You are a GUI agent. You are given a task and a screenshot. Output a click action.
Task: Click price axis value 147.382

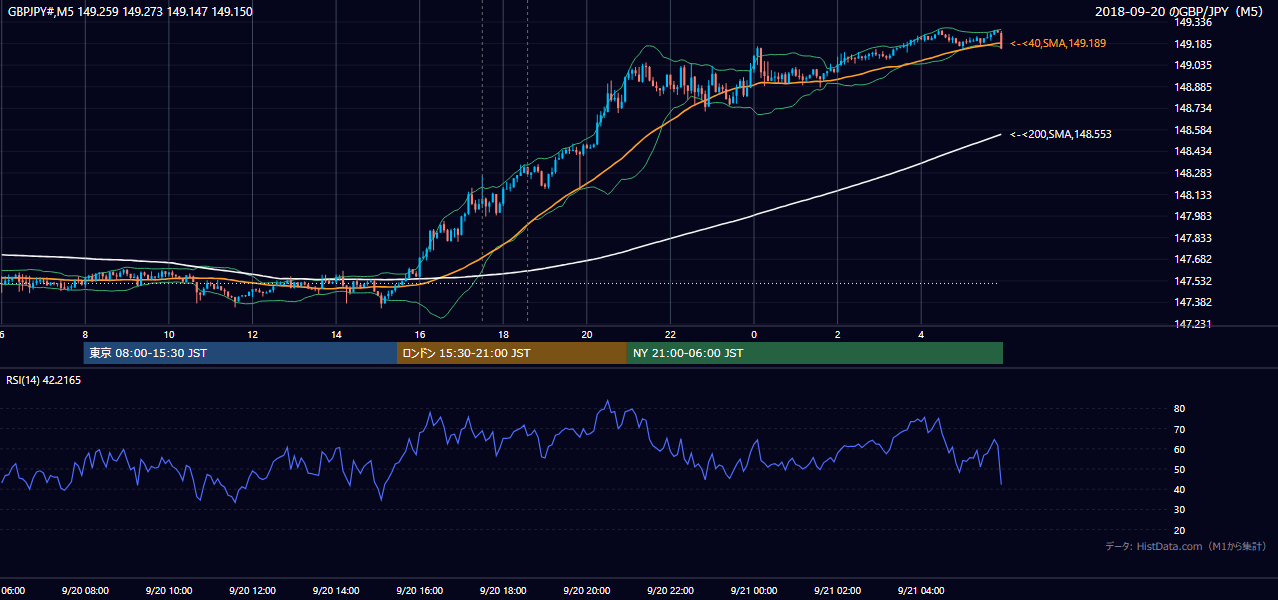tap(1193, 302)
